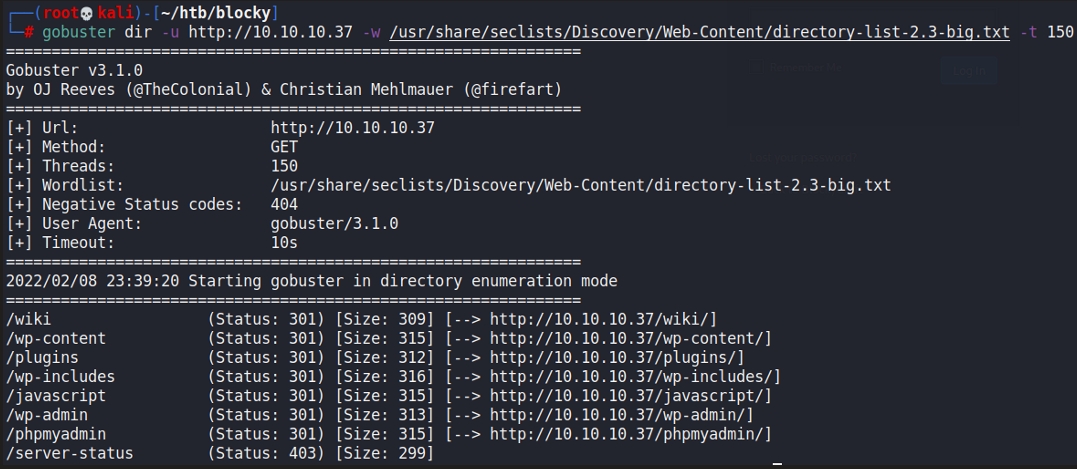Click the Wordlist path value in settings
Screen dimensions: 1077x469
[x=580, y=185]
